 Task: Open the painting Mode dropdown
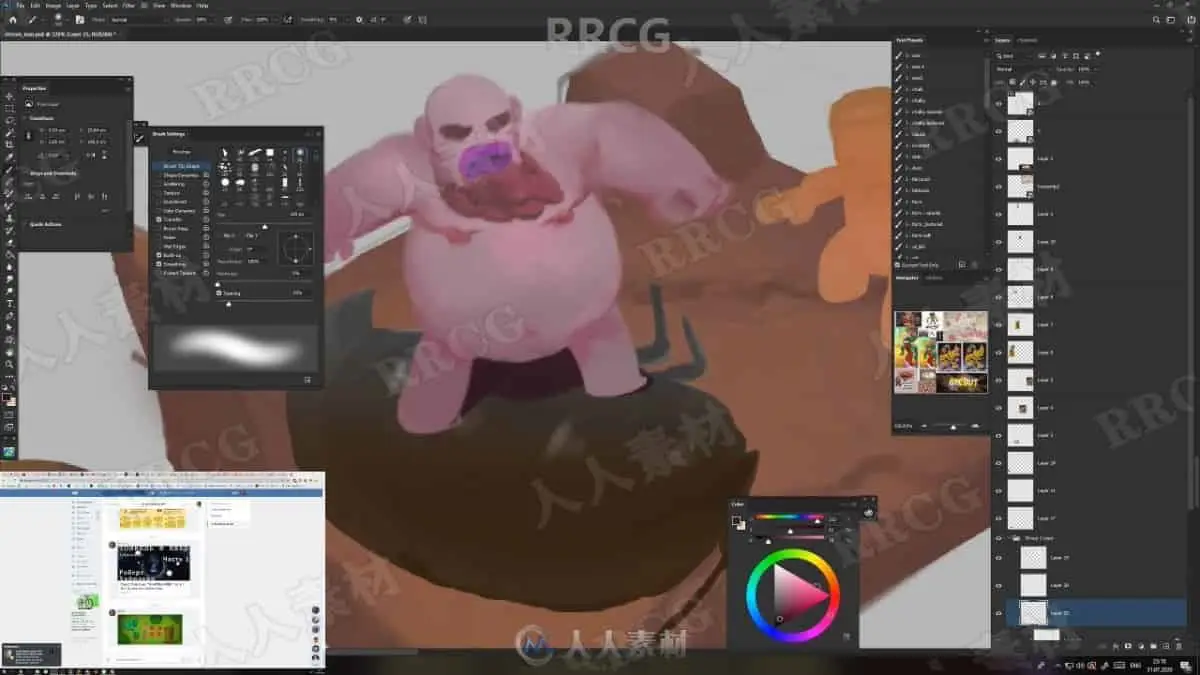click(140, 20)
